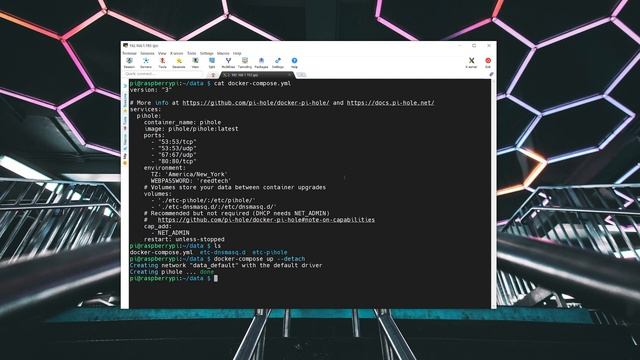640x360 pixels.
Task: Switch to the Macros sidebar tab
Action: point(125,141)
